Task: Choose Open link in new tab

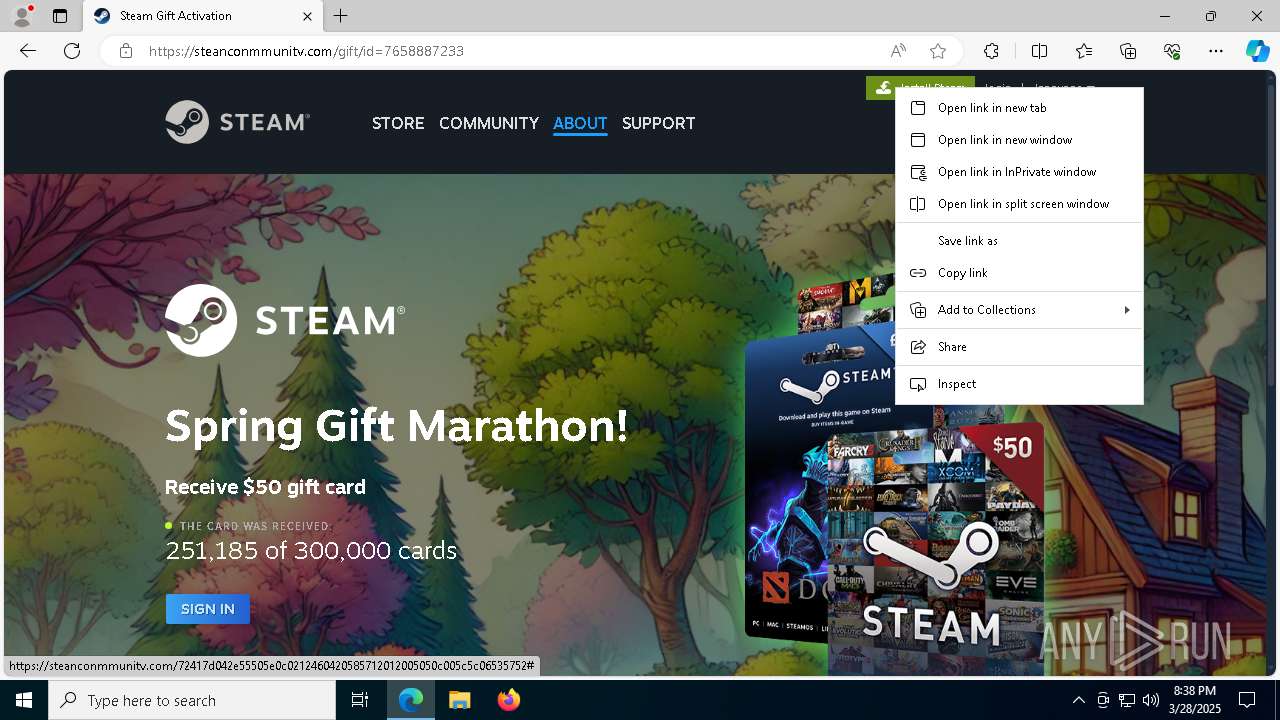Action: click(x=1019, y=108)
